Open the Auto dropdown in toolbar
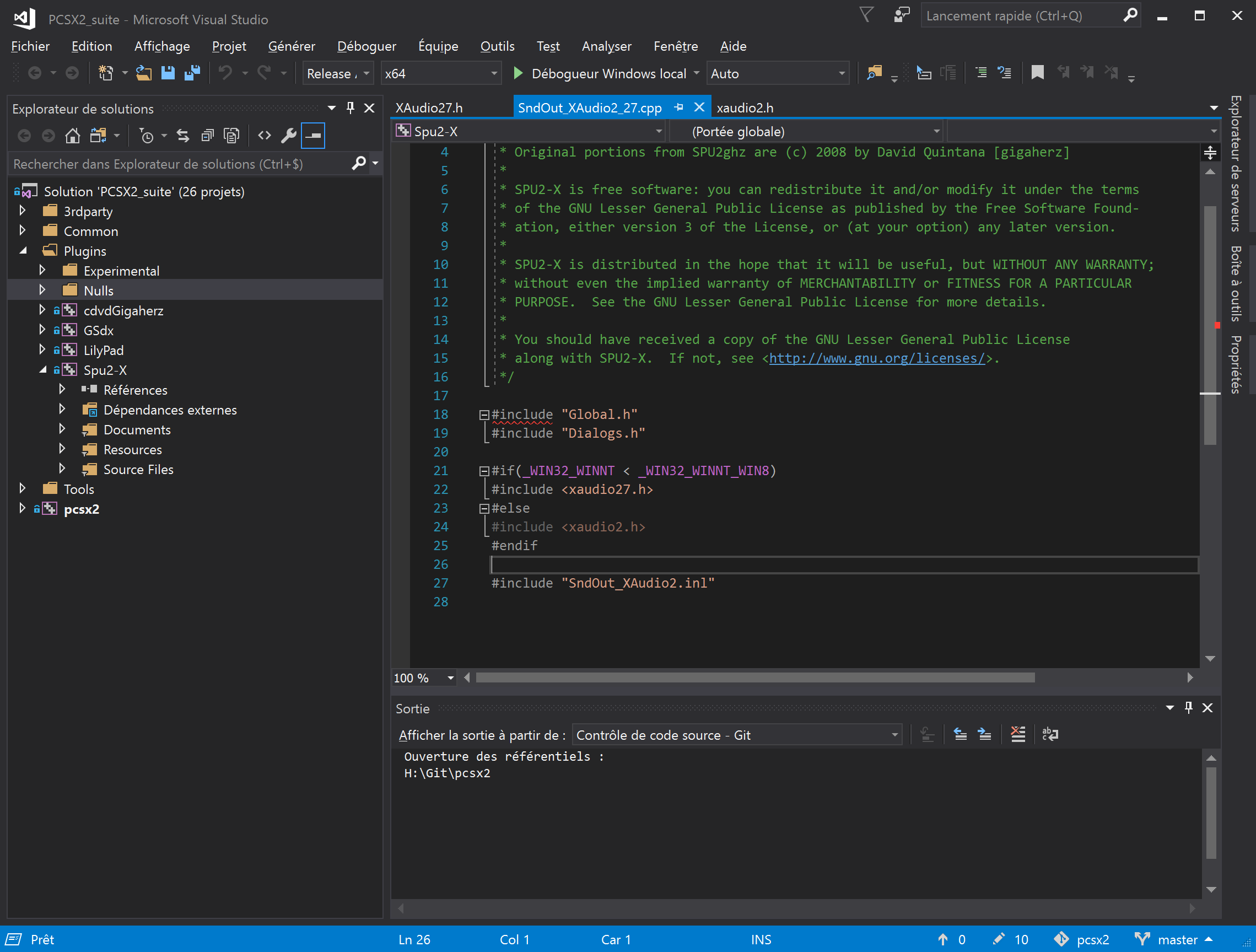The width and height of the screenshot is (1256, 952). click(x=778, y=73)
